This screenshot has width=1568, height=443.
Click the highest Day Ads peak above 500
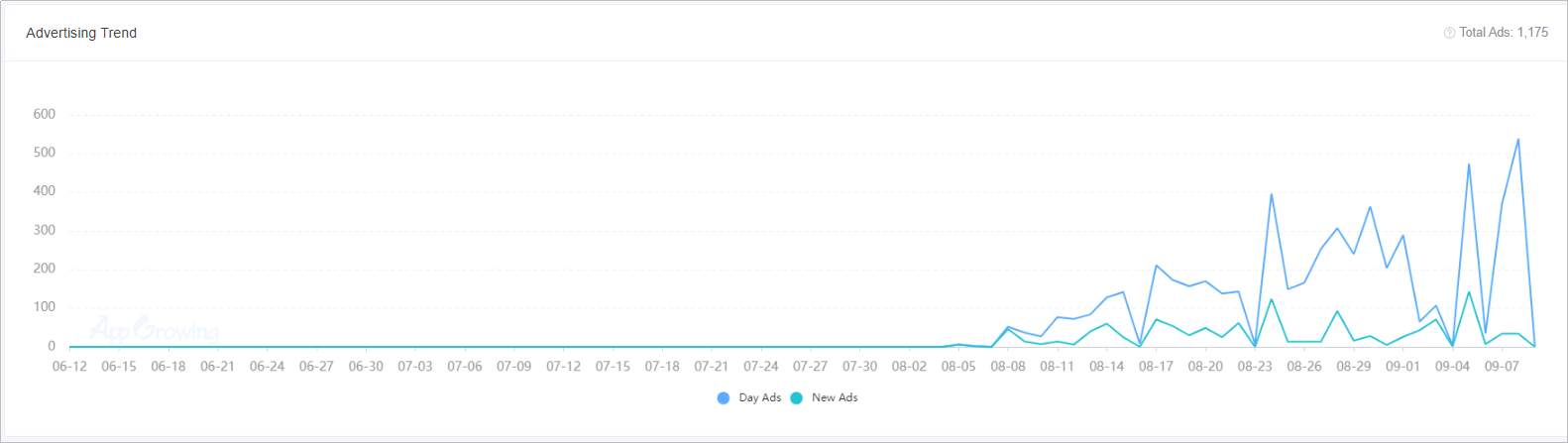click(1518, 140)
